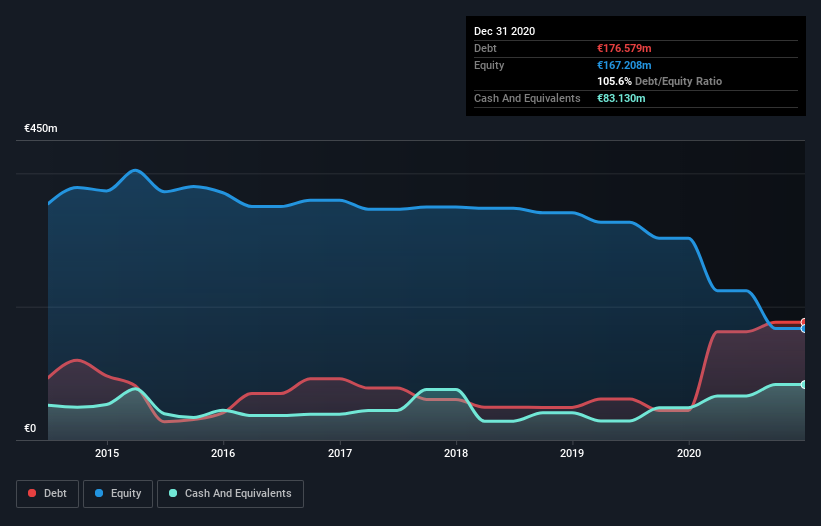The image size is (821, 526).
Task: Click the 2020 x-axis label
Action: (689, 453)
